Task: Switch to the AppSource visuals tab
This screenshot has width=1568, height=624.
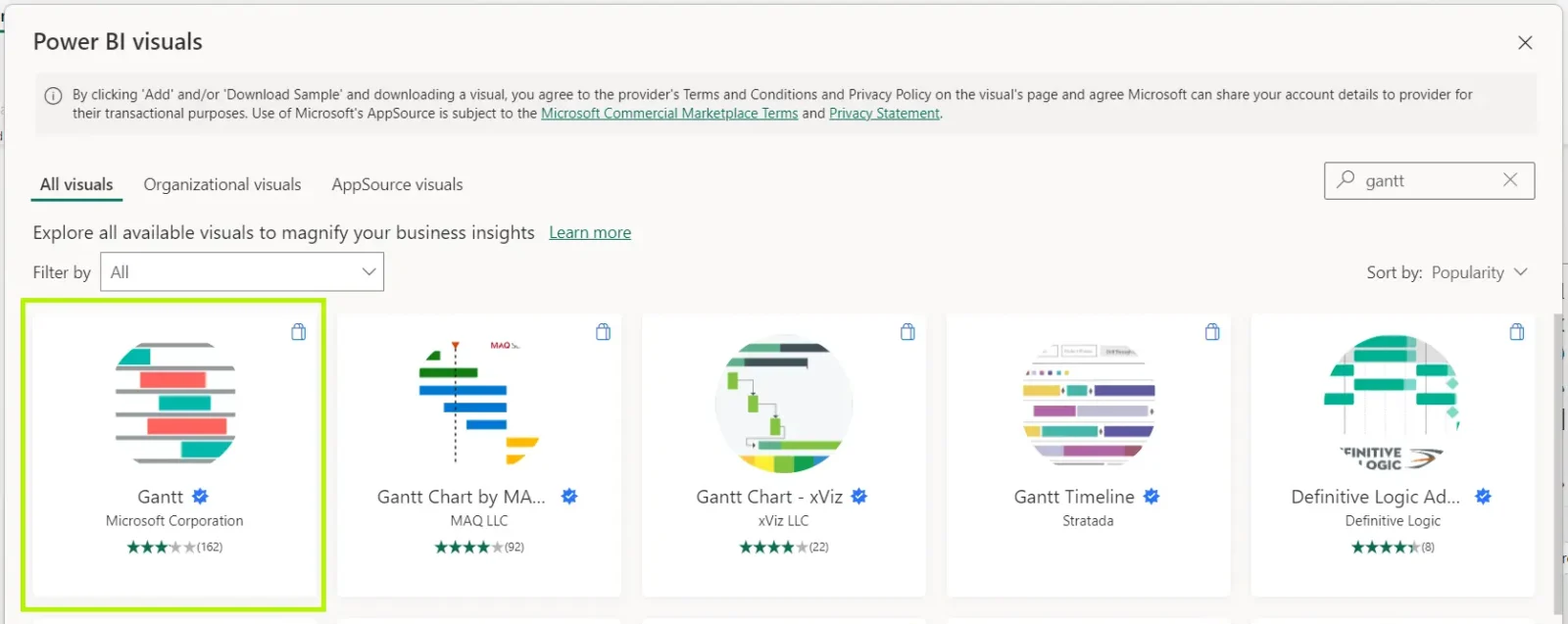Action: point(397,184)
